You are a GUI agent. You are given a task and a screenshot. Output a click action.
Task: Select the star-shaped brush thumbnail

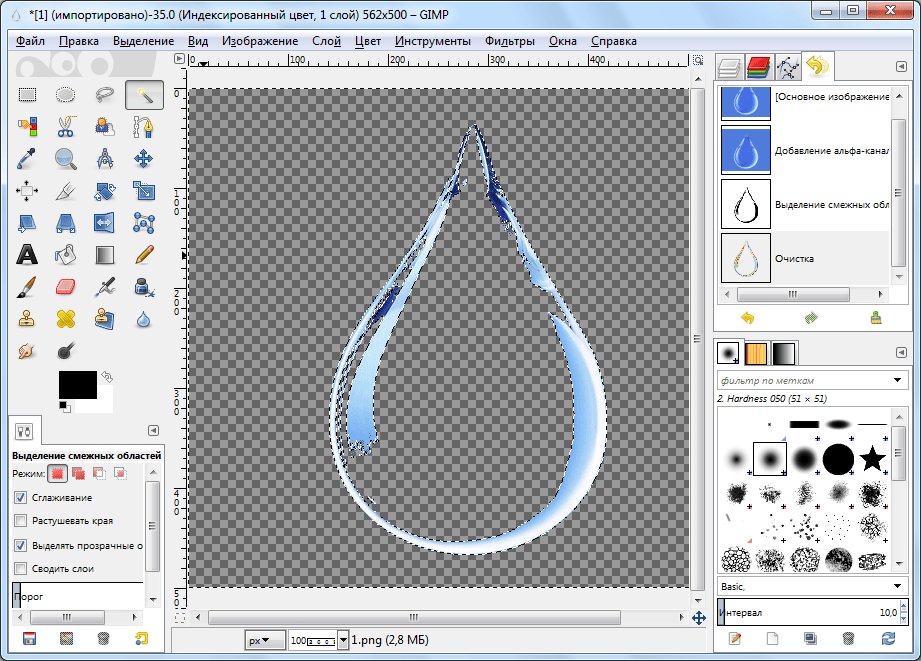pos(873,459)
